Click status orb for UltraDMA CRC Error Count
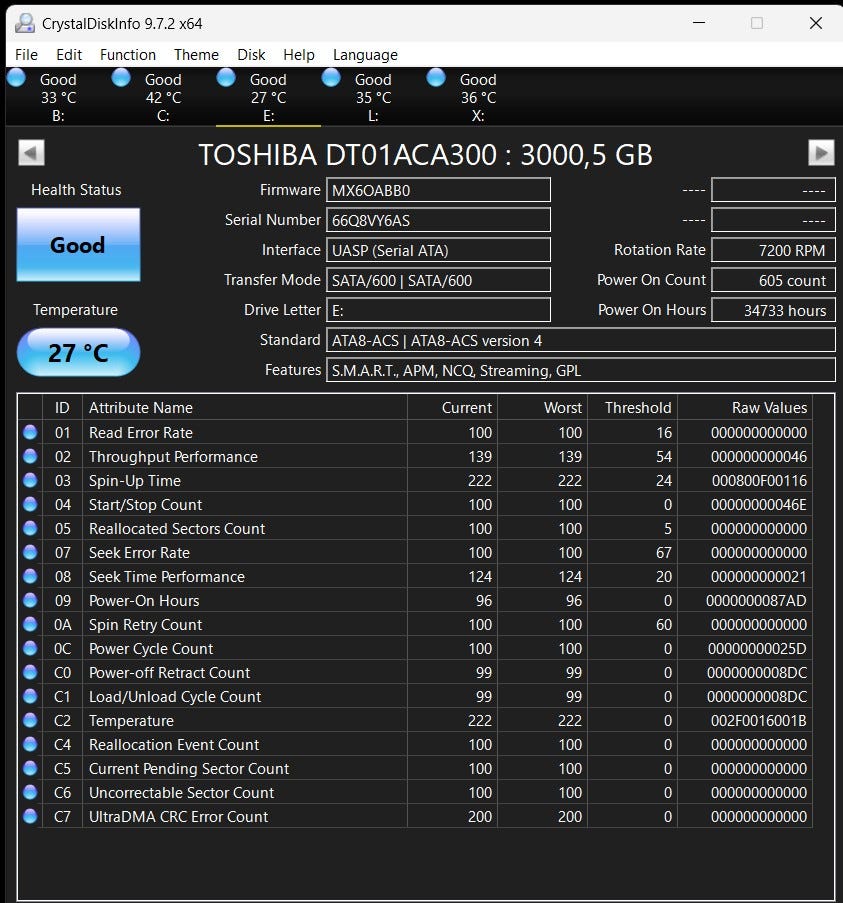843x903 pixels. click(30, 816)
